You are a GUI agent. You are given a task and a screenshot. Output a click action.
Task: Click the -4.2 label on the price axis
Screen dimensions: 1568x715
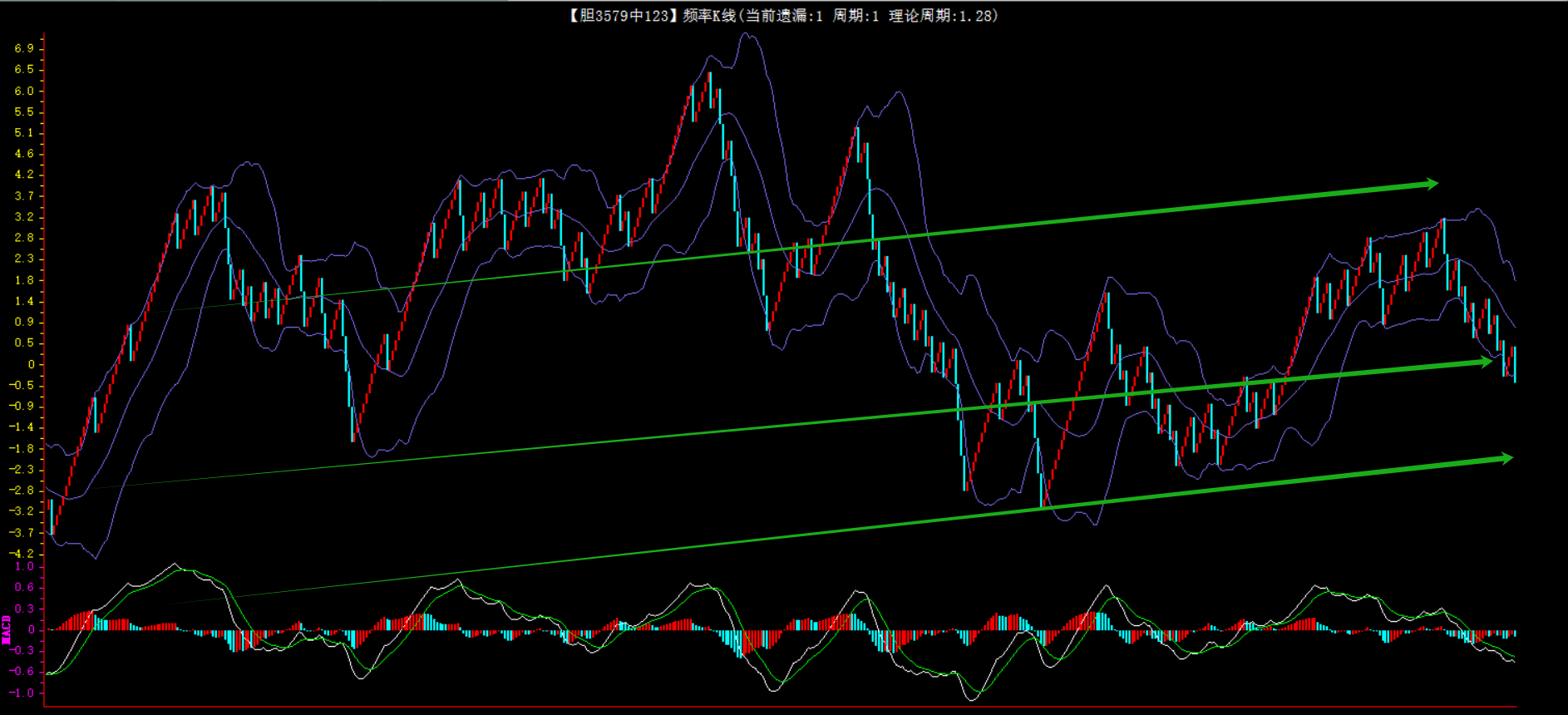(22, 553)
